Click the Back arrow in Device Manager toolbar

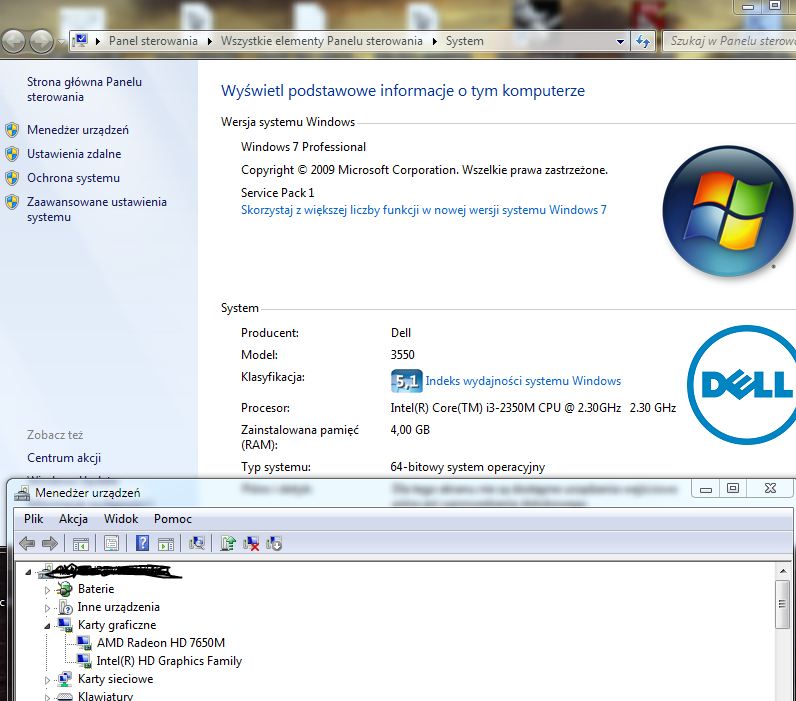click(x=26, y=544)
